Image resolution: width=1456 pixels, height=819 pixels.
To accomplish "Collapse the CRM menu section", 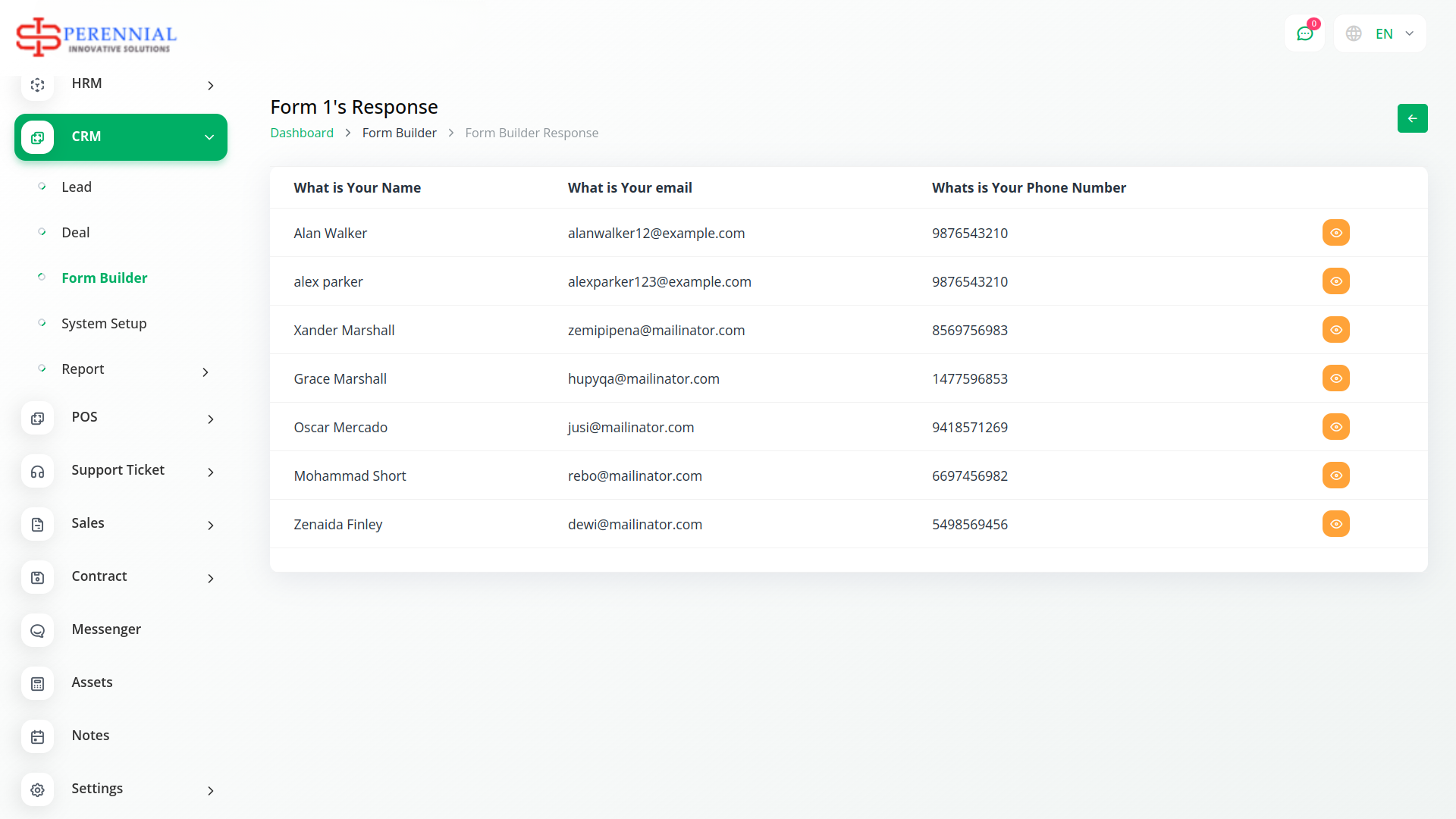I will point(209,137).
